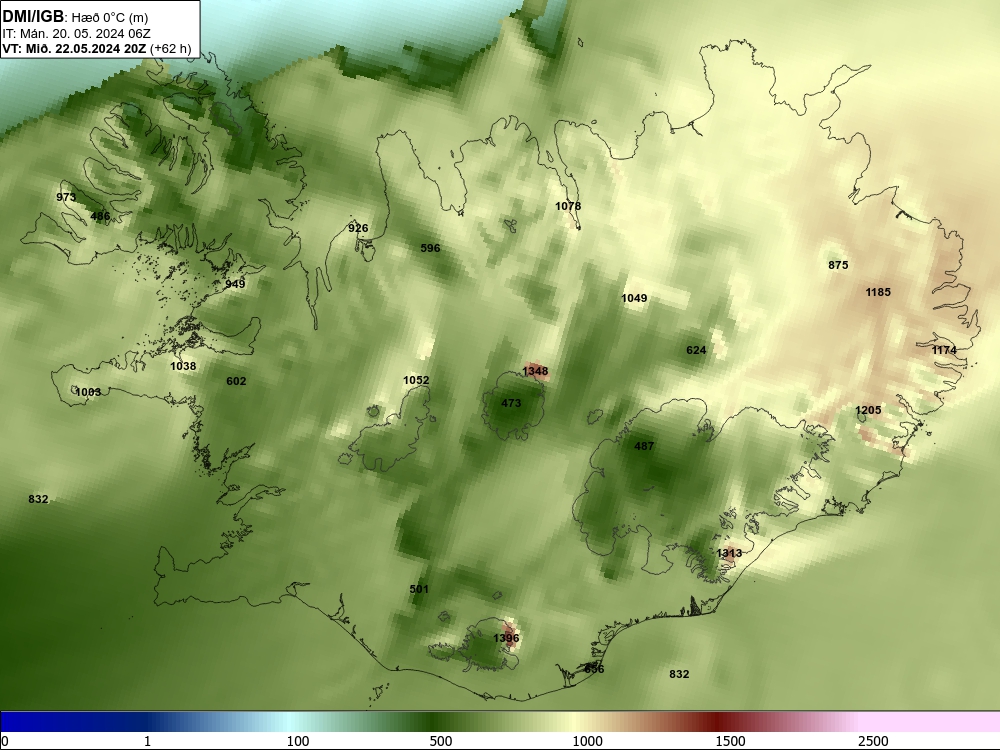Click the 973 height label
Viewport: 1000px width, 750px height.
click(66, 197)
